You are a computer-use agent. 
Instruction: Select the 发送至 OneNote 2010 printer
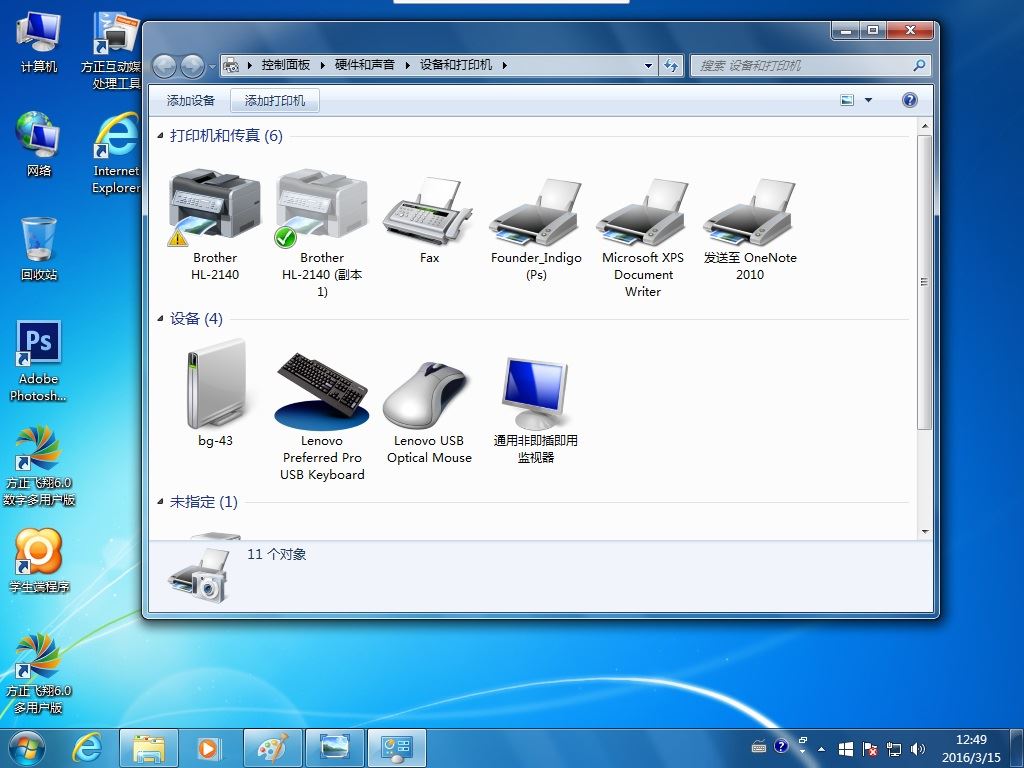pyautogui.click(x=750, y=229)
